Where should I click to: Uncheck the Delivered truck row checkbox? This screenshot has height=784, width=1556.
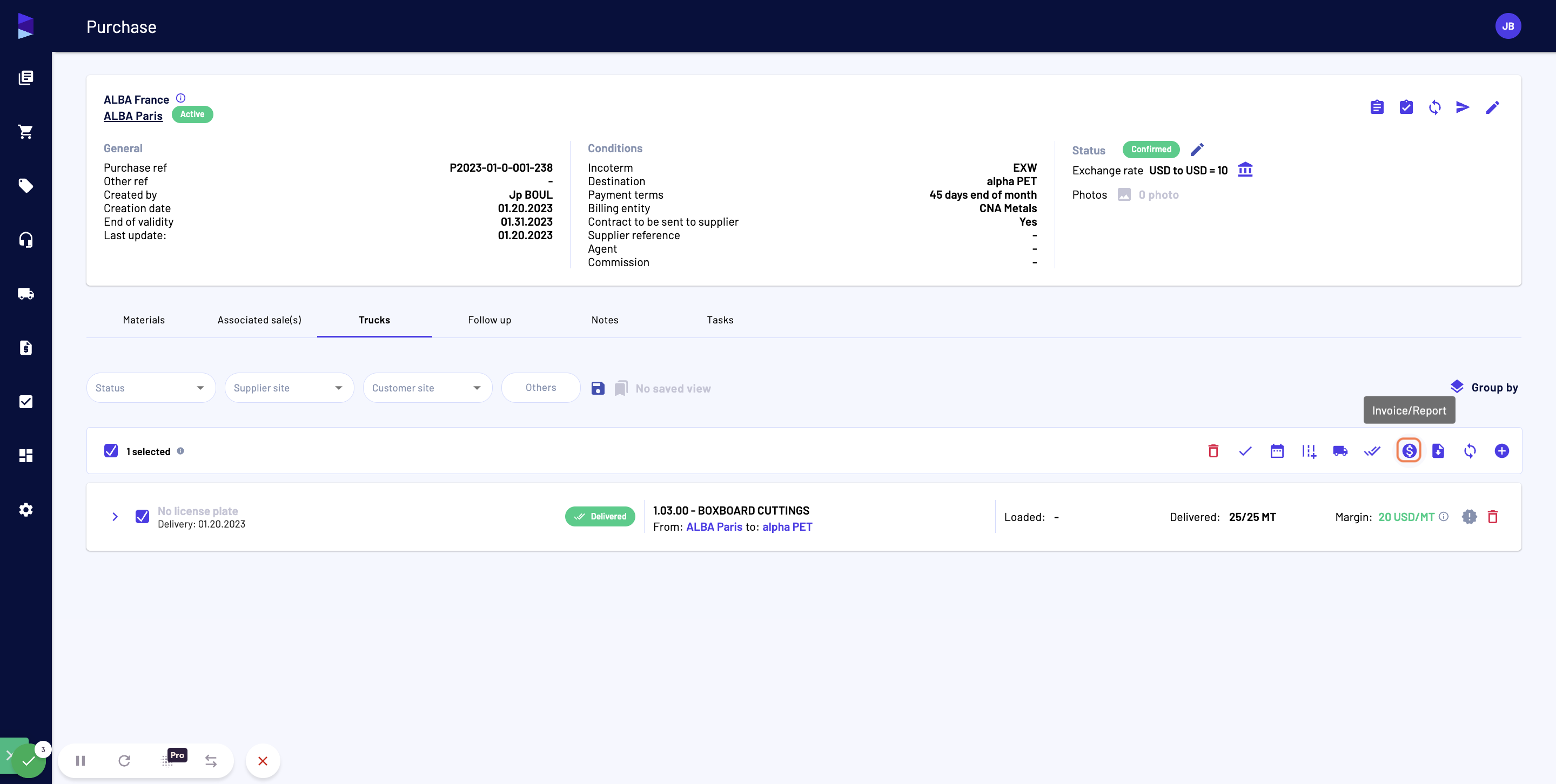click(143, 517)
